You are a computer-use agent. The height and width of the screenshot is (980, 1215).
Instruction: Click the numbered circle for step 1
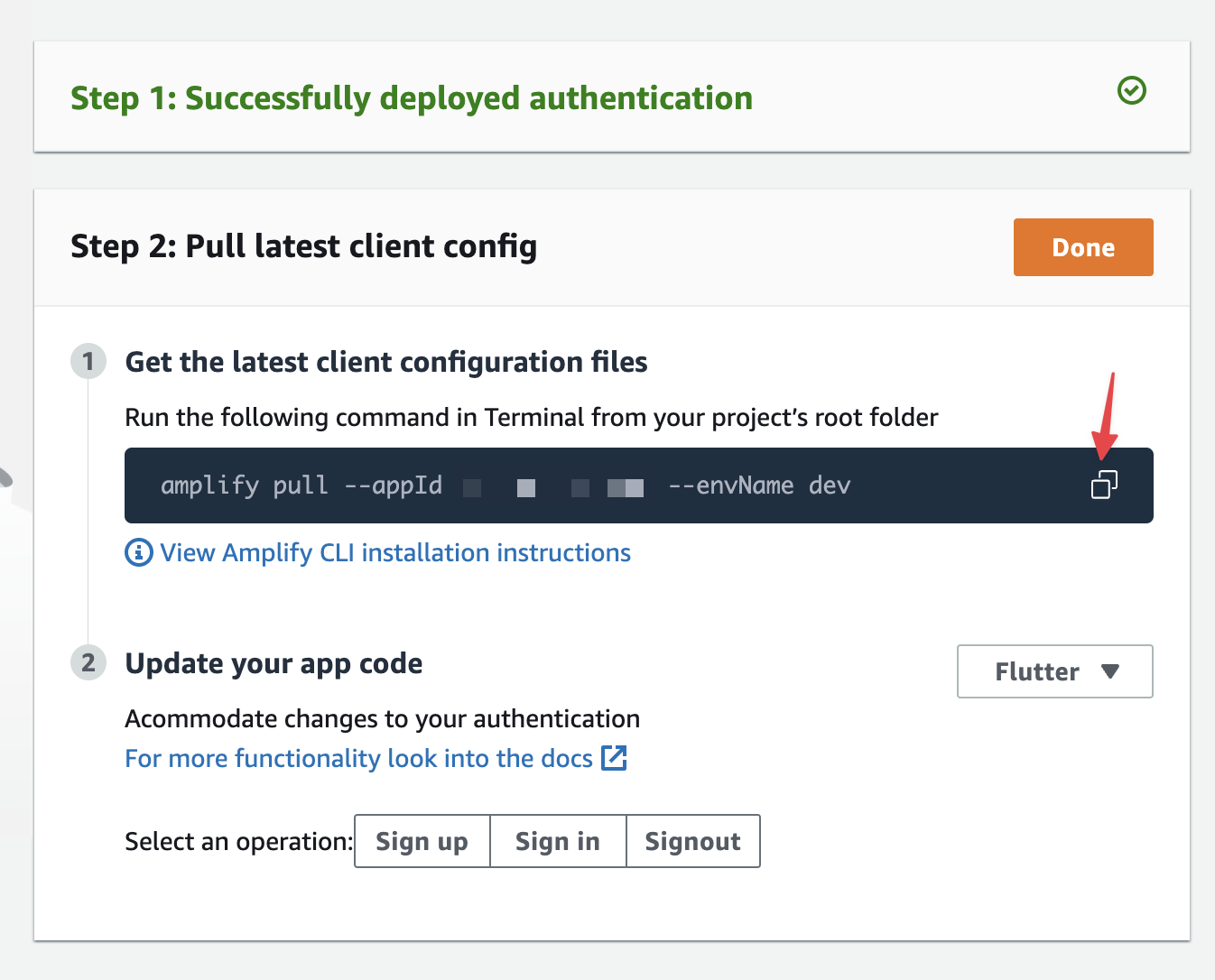click(88, 361)
